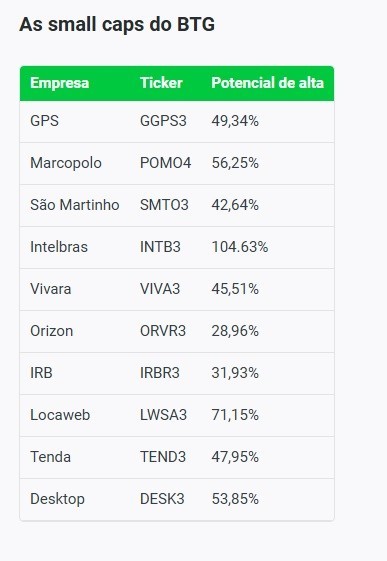Click the DESK3 ticker
This screenshot has height=561, width=387.
tap(162, 499)
